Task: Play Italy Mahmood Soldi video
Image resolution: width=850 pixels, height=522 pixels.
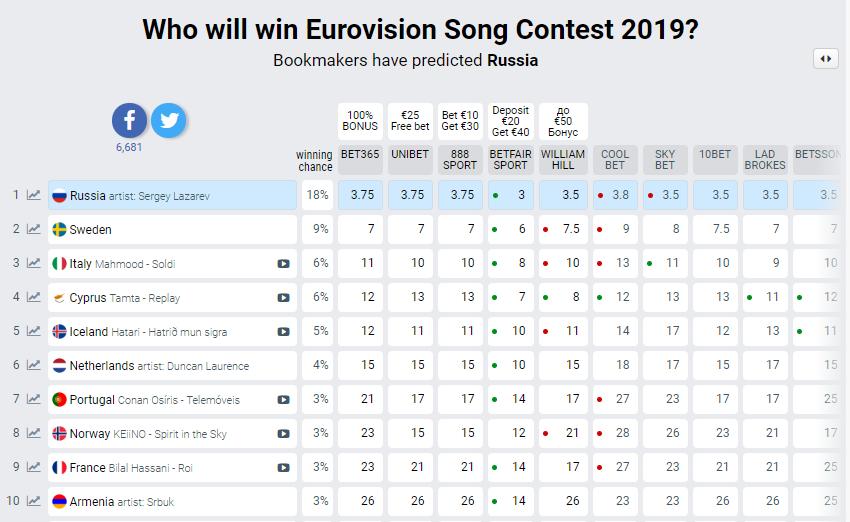Action: [284, 264]
